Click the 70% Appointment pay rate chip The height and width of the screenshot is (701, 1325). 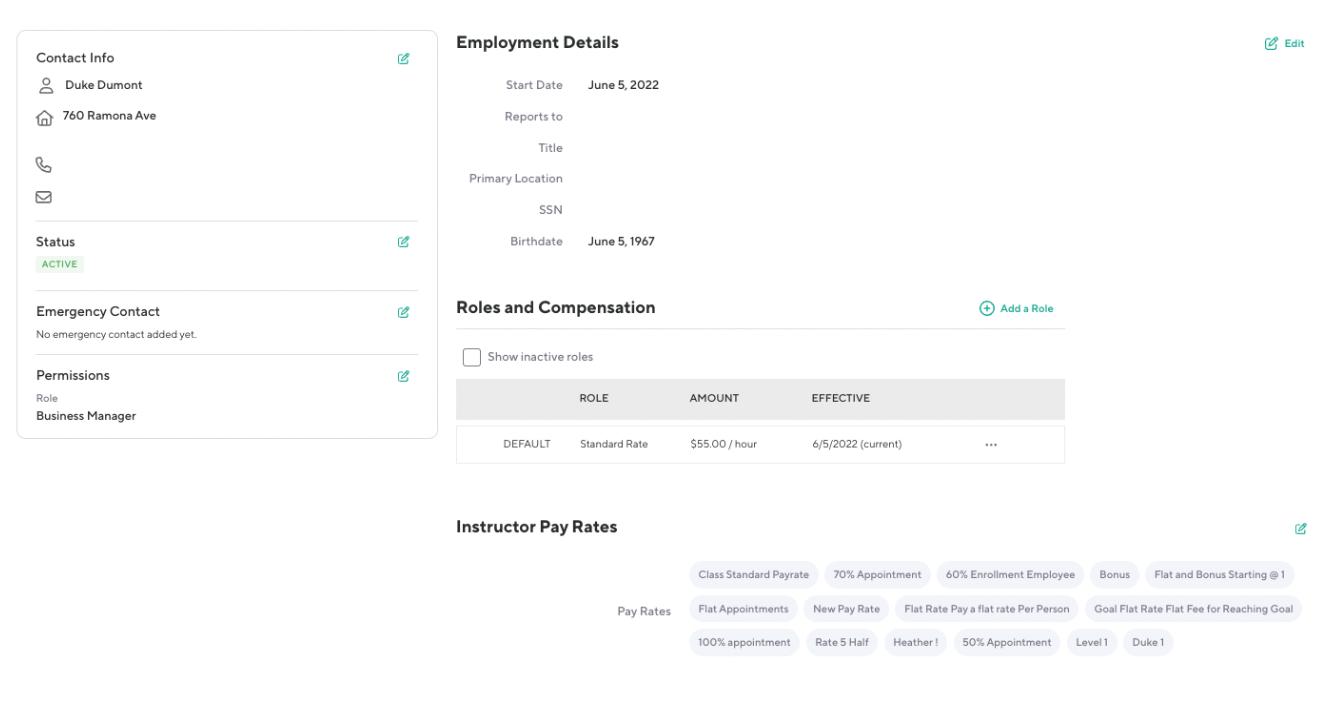(x=877, y=575)
